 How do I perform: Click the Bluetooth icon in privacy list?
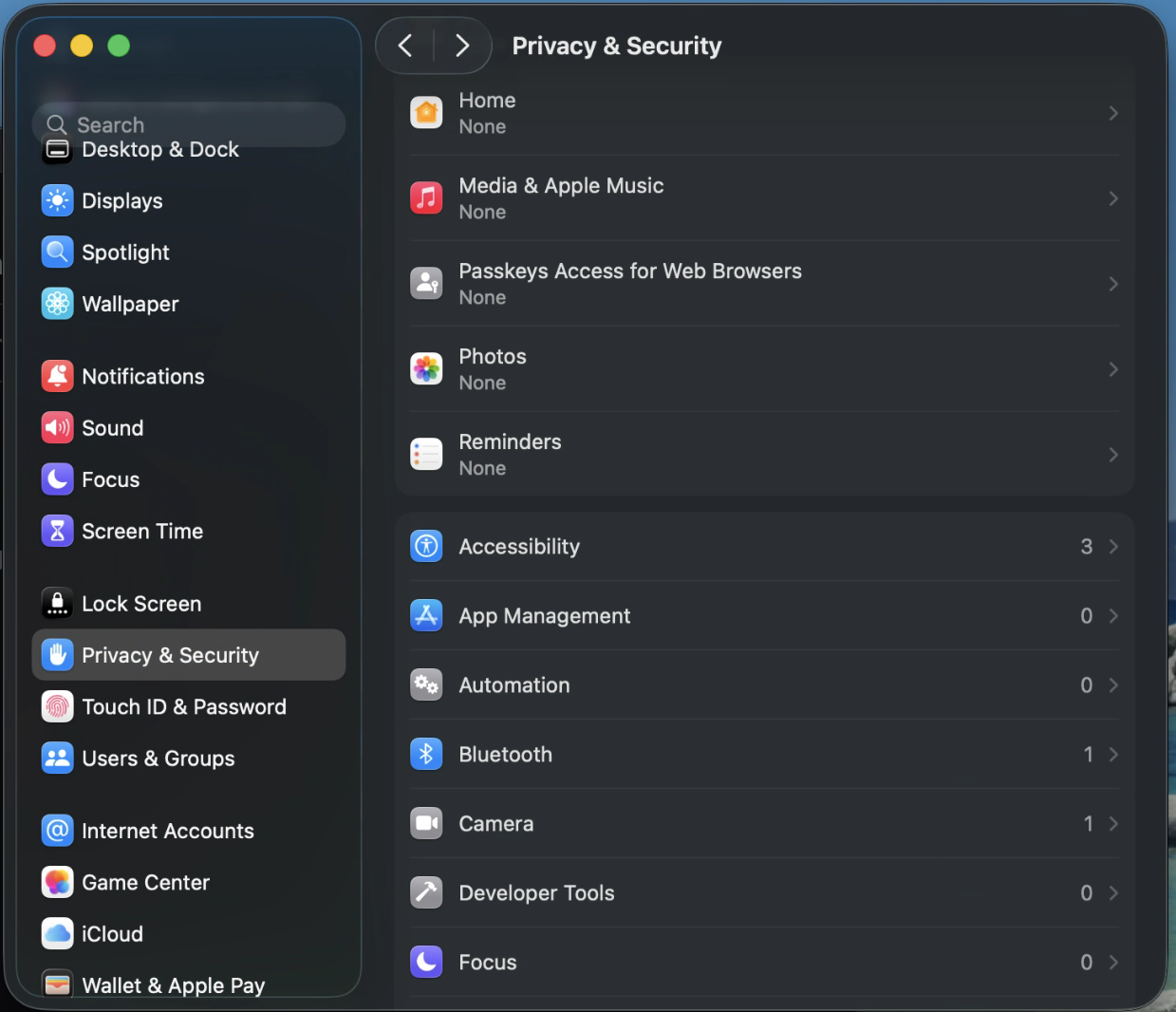pyautogui.click(x=426, y=754)
